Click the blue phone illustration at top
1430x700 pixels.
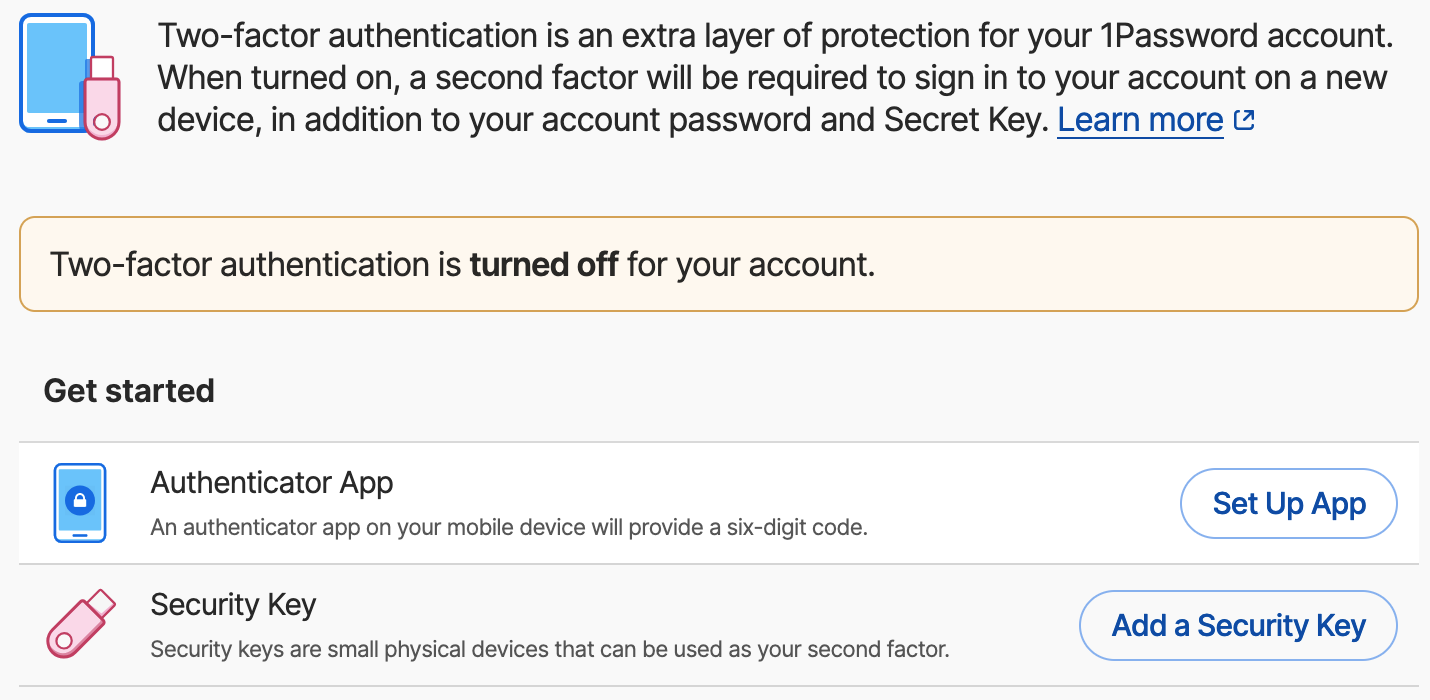click(55, 73)
